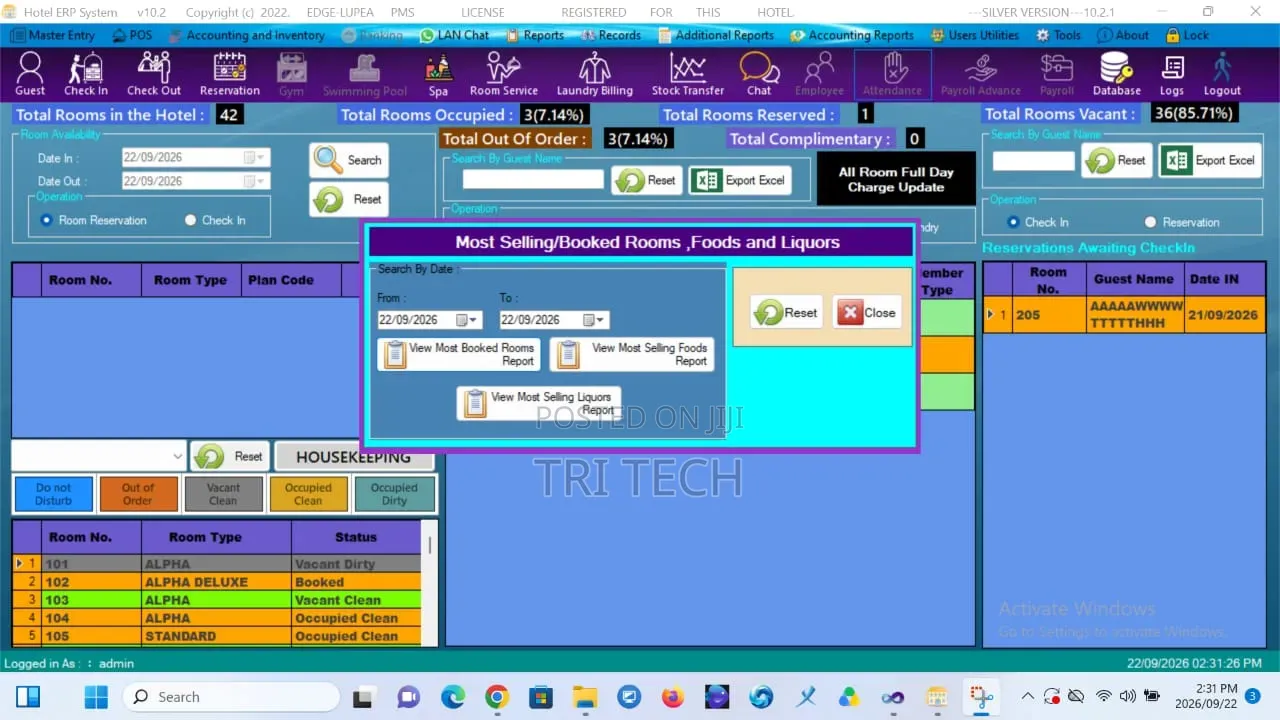Open the Date Out calendar dropdown
Screen dimensions: 1280x720
(256, 181)
